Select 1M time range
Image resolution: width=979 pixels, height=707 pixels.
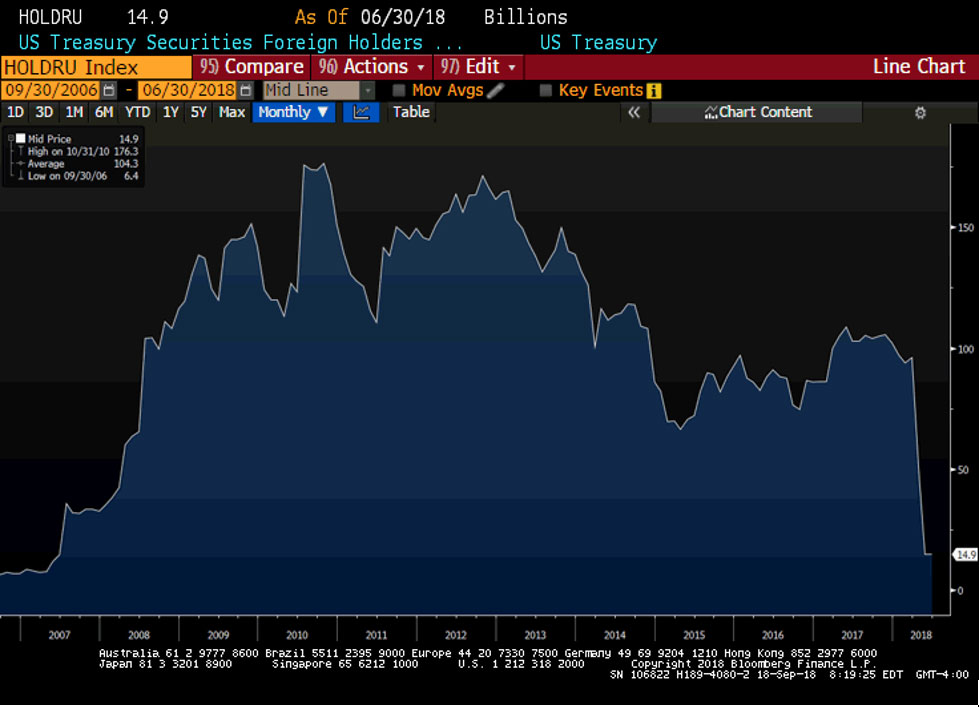(x=74, y=112)
